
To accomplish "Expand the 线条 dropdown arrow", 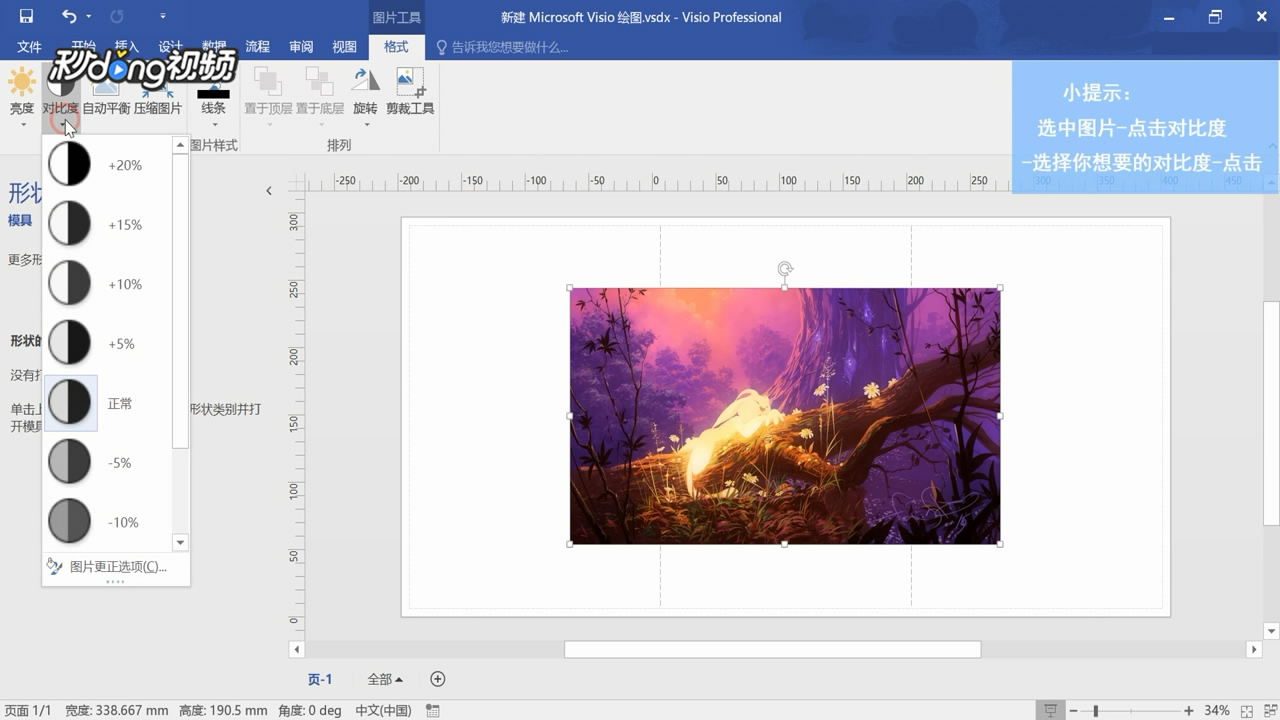I will pos(213,125).
